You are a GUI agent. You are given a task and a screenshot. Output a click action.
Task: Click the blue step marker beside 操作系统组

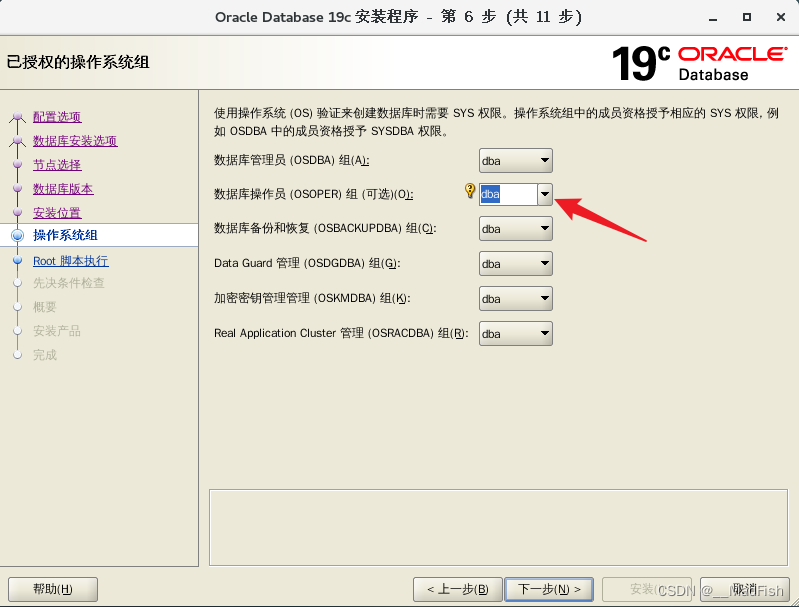pyautogui.click(x=18, y=235)
